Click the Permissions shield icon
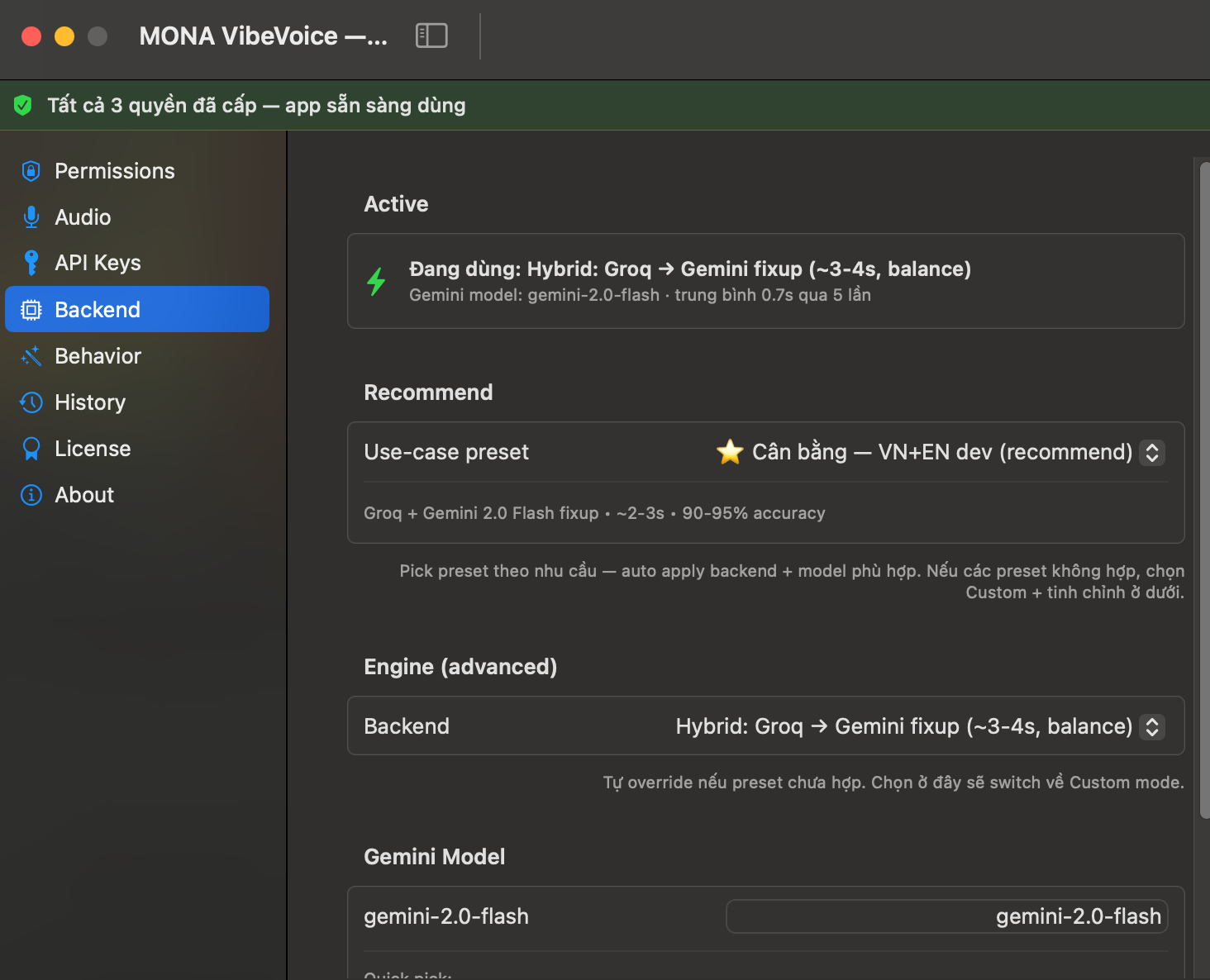 [x=31, y=171]
